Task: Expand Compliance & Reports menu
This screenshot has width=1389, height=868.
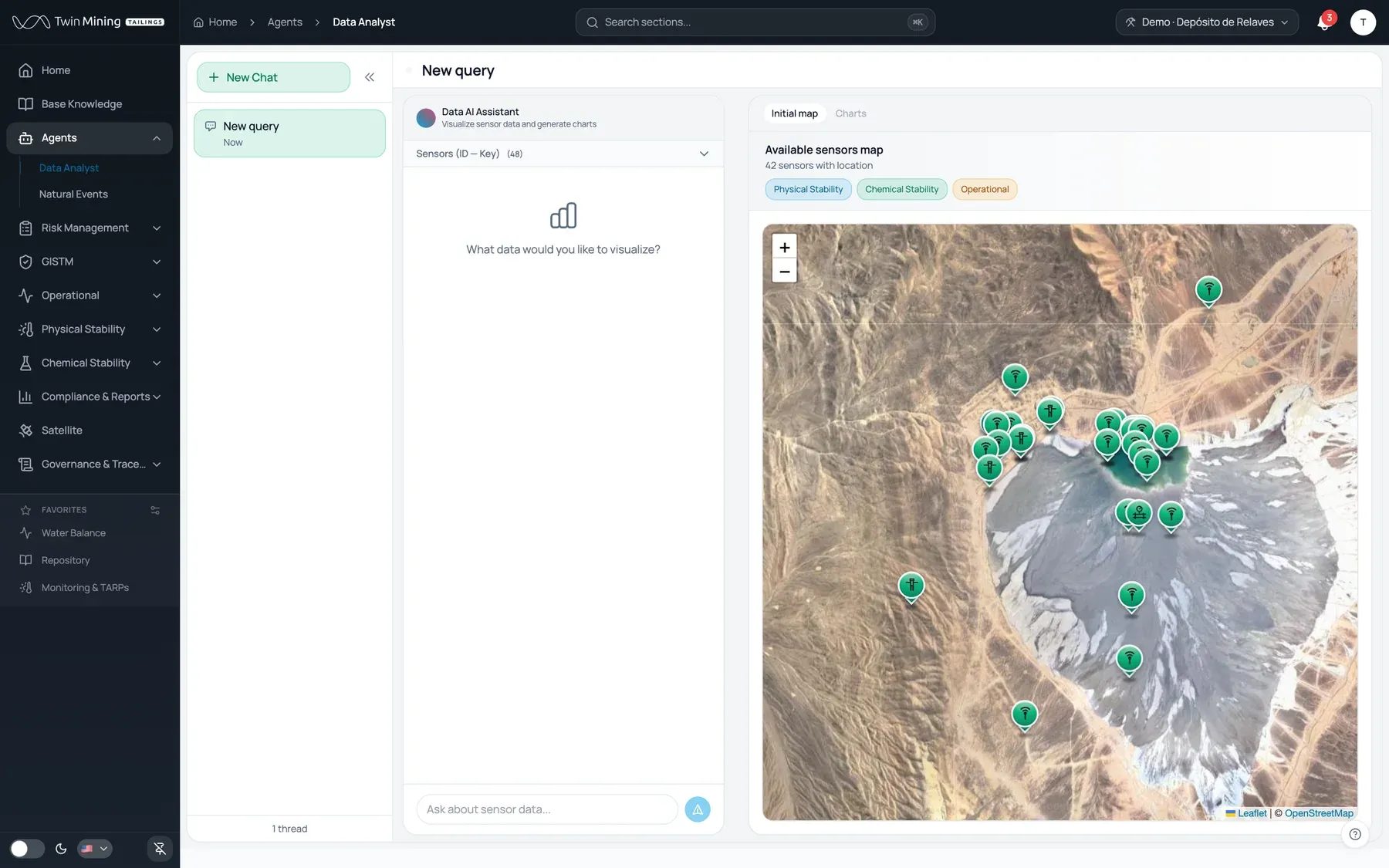Action: point(90,397)
